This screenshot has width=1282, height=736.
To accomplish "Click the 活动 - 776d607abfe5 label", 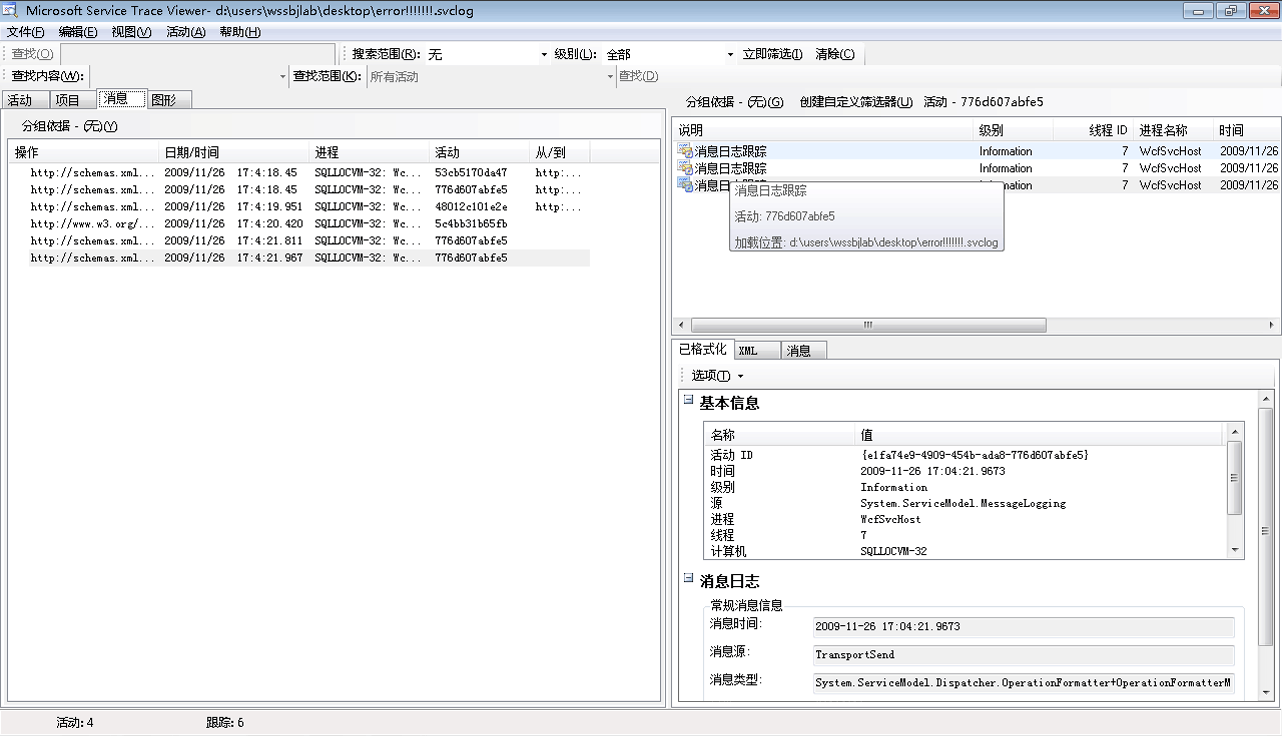I will 983,102.
